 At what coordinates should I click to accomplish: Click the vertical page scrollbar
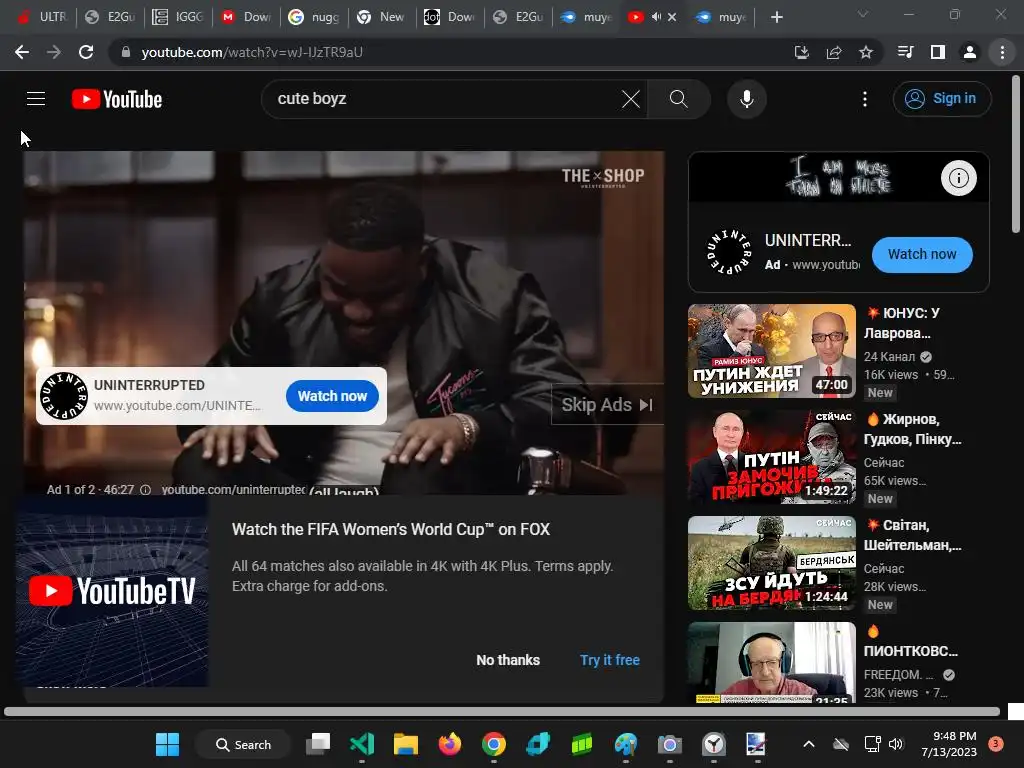(1016, 155)
